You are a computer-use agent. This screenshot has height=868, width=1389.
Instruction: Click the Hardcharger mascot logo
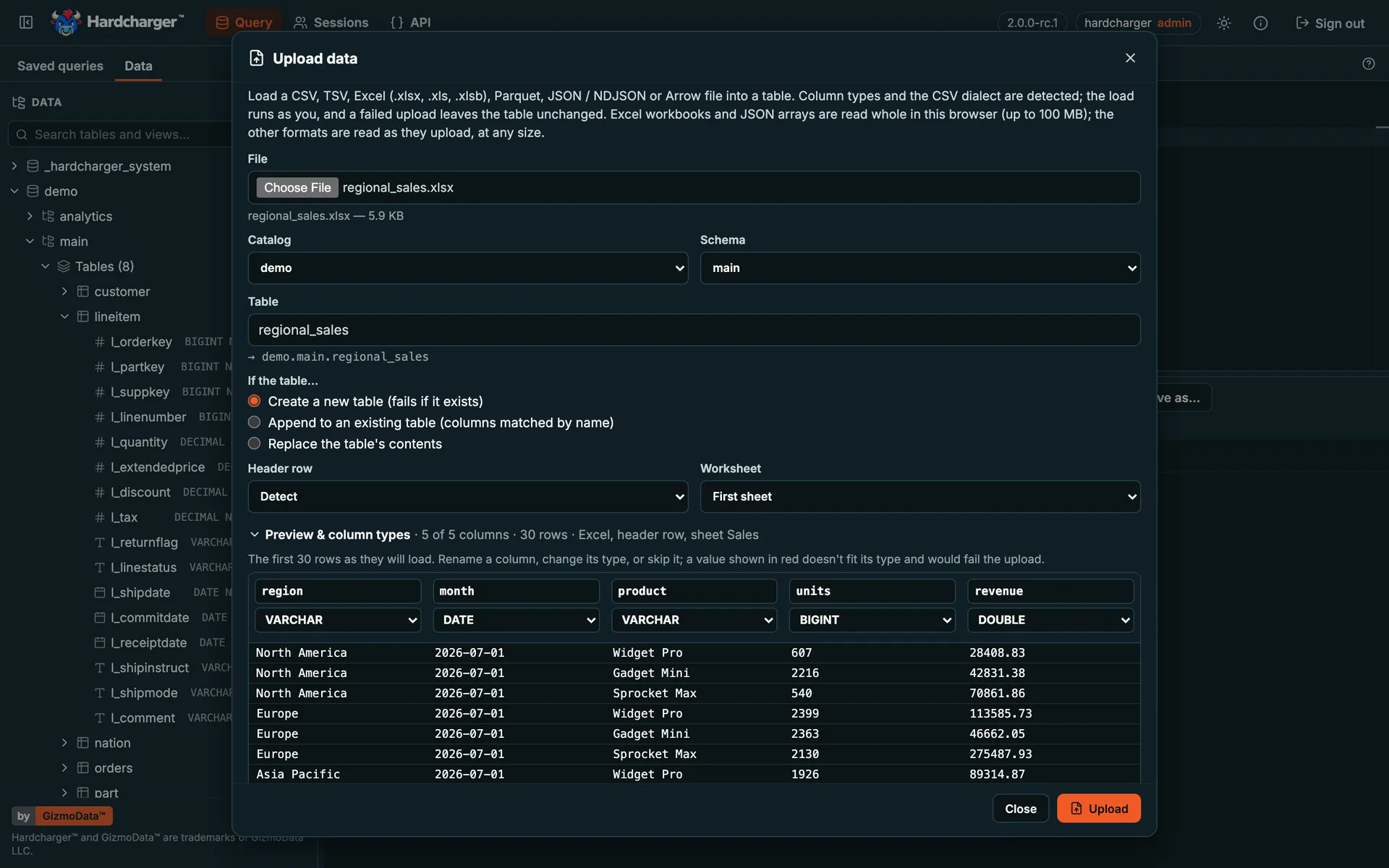[66, 22]
